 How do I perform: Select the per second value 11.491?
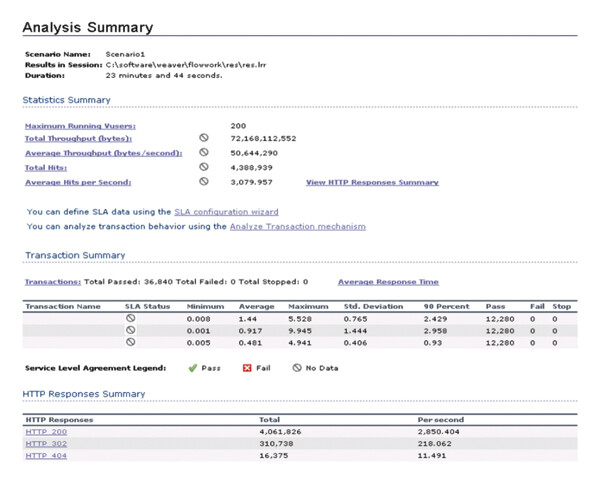tap(432, 455)
